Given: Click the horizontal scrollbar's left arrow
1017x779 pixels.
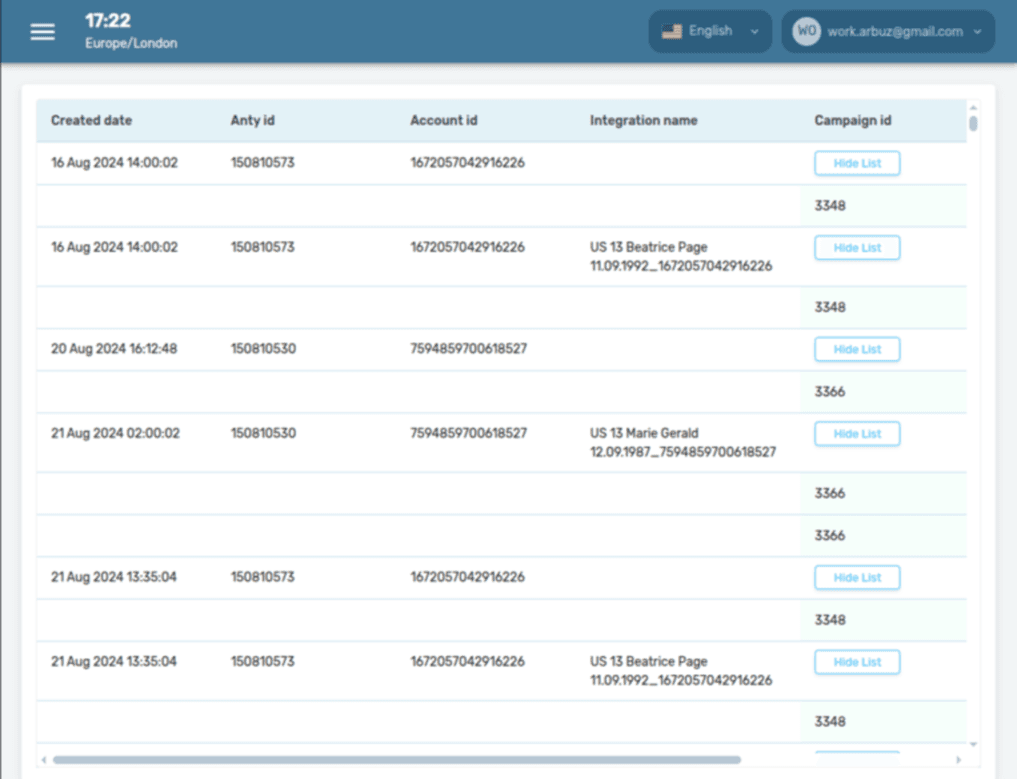Looking at the screenshot, I should (44, 760).
